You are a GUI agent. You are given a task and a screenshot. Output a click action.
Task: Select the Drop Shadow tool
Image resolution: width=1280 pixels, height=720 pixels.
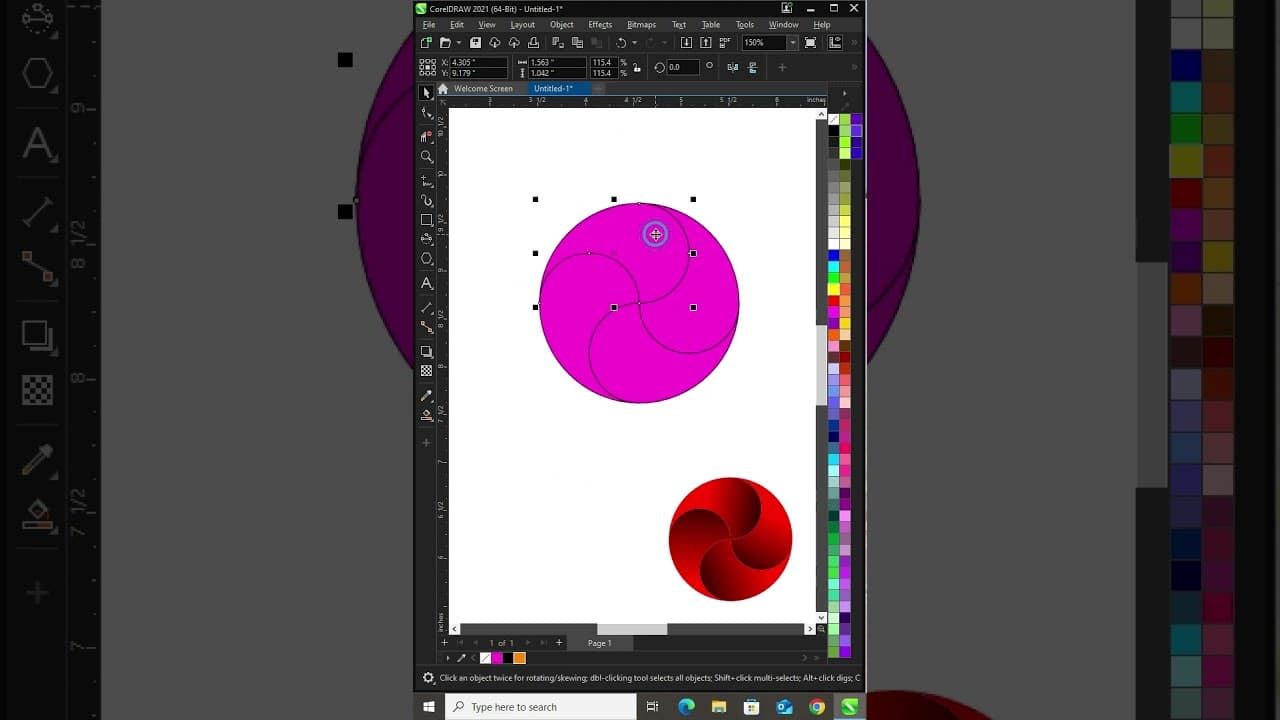click(x=427, y=352)
